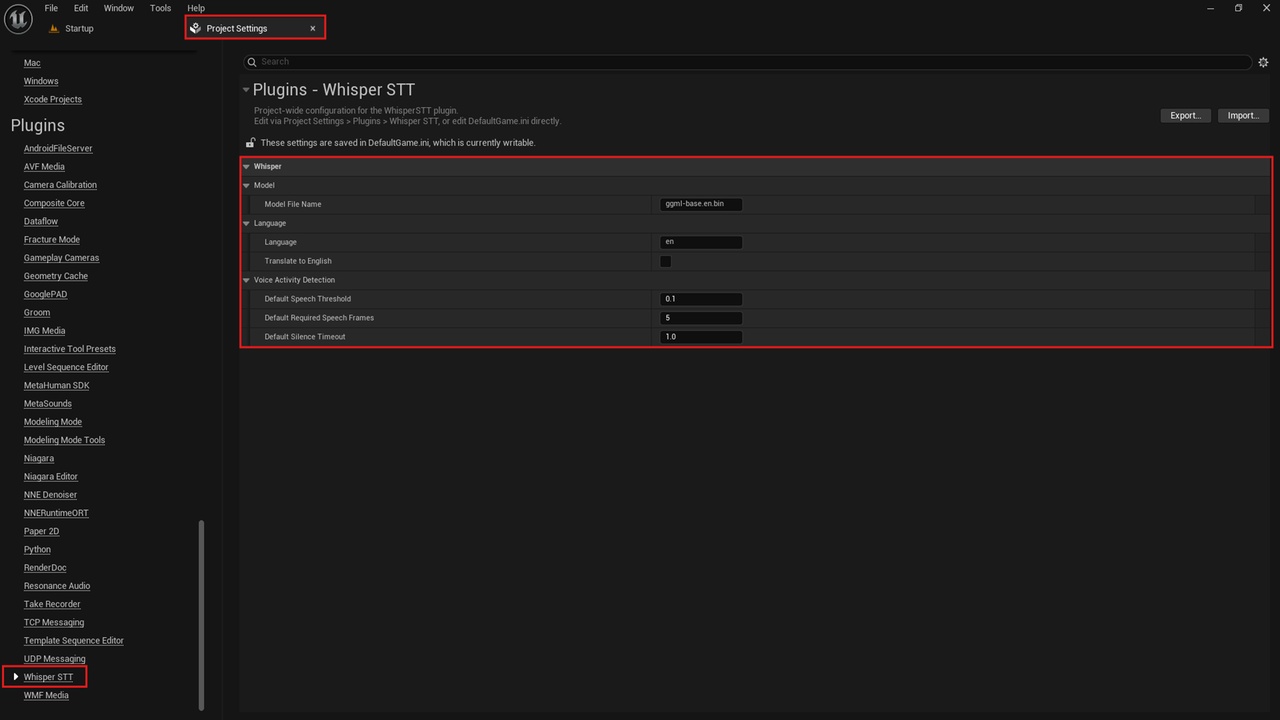Open the settings gear beside the search bar
1280x720 pixels.
click(x=1264, y=62)
